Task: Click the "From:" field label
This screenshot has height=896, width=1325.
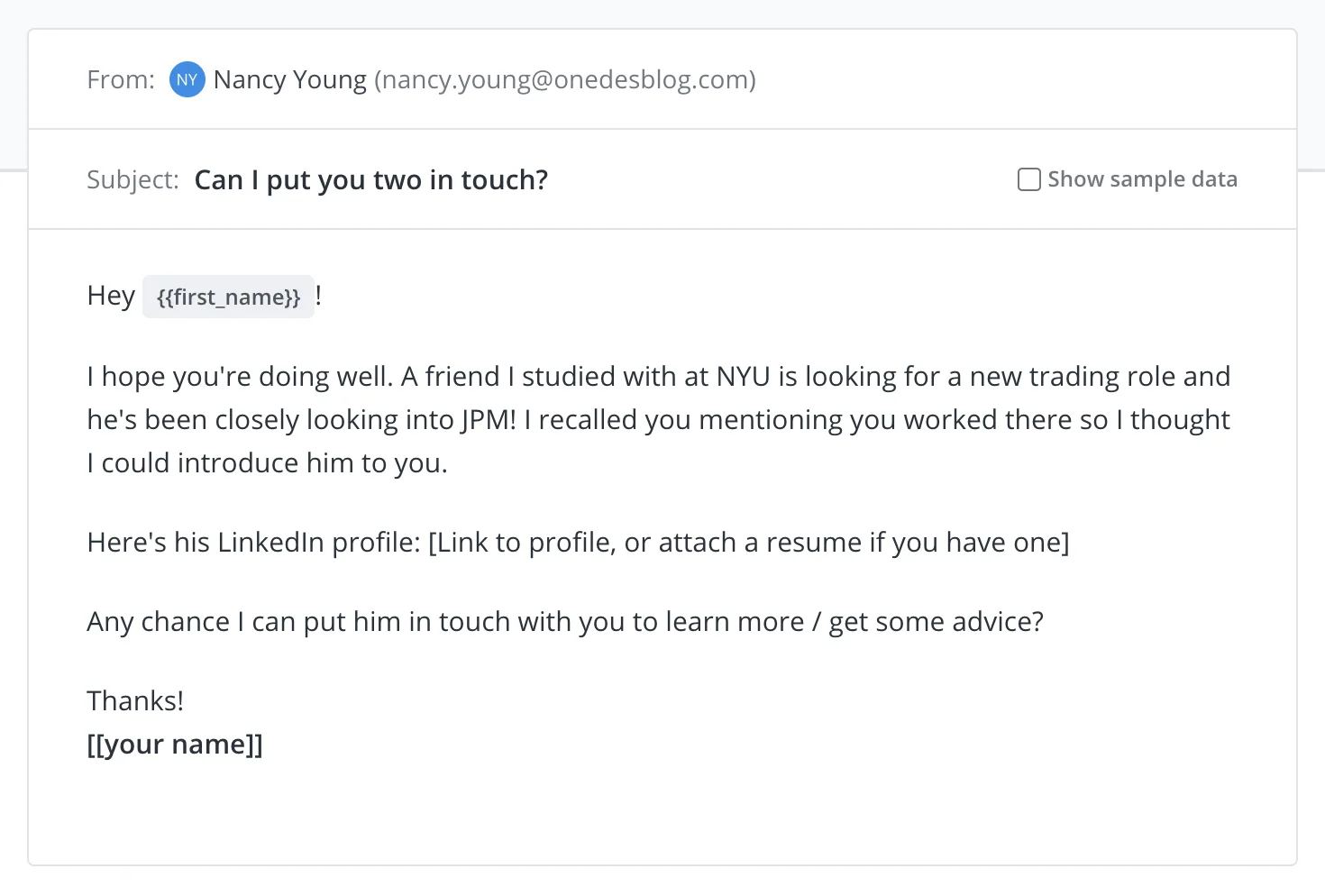Action: point(121,79)
